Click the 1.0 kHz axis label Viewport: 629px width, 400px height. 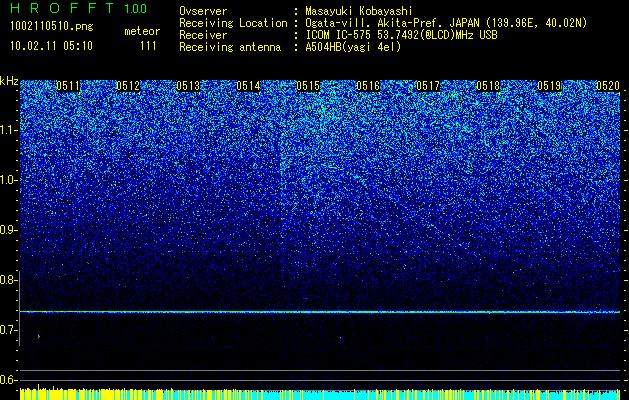click(x=8, y=180)
